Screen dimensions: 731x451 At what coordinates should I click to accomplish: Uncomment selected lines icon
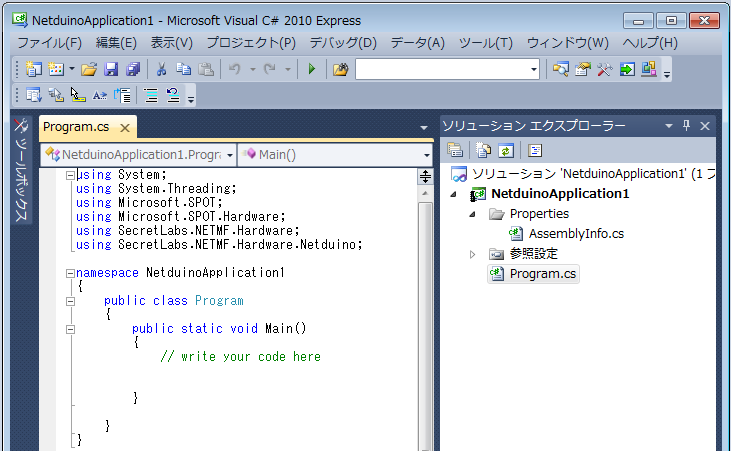[x=173, y=95]
